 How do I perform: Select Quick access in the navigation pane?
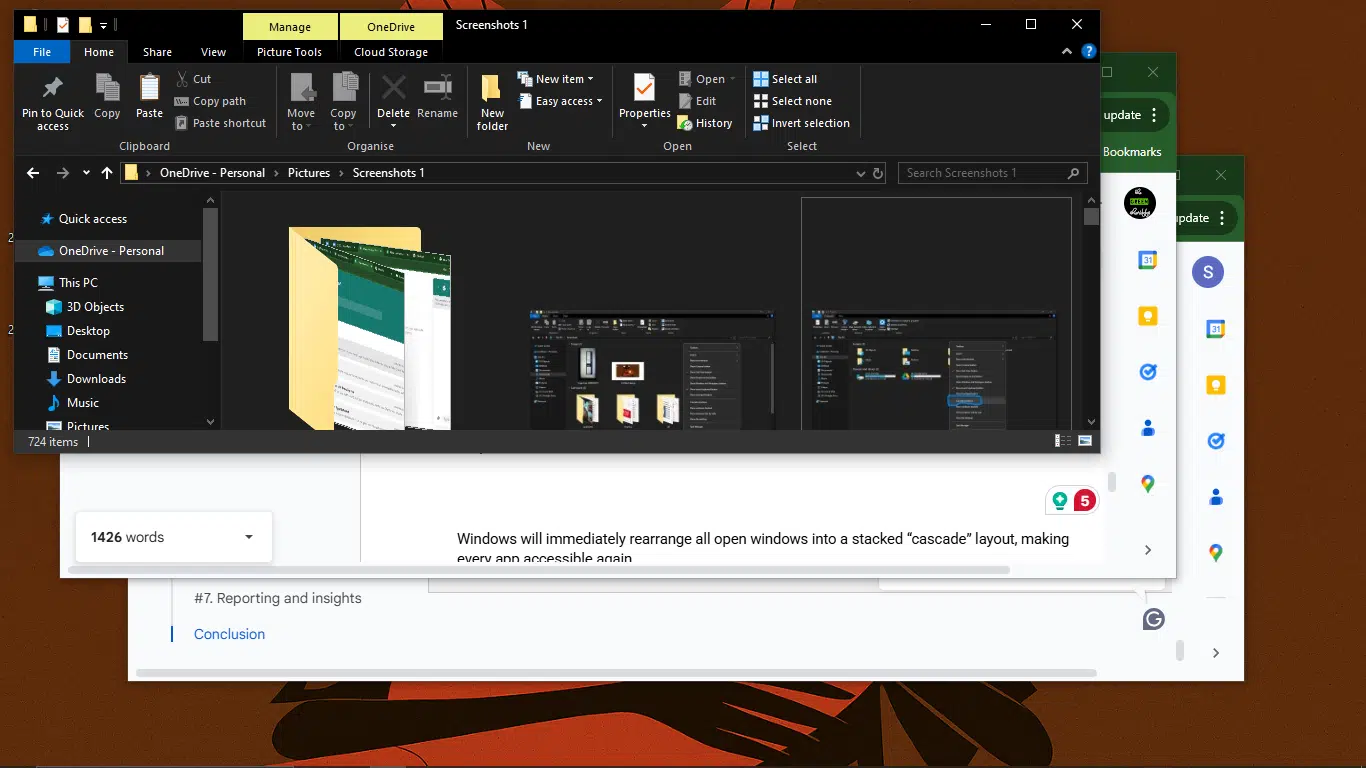point(93,219)
